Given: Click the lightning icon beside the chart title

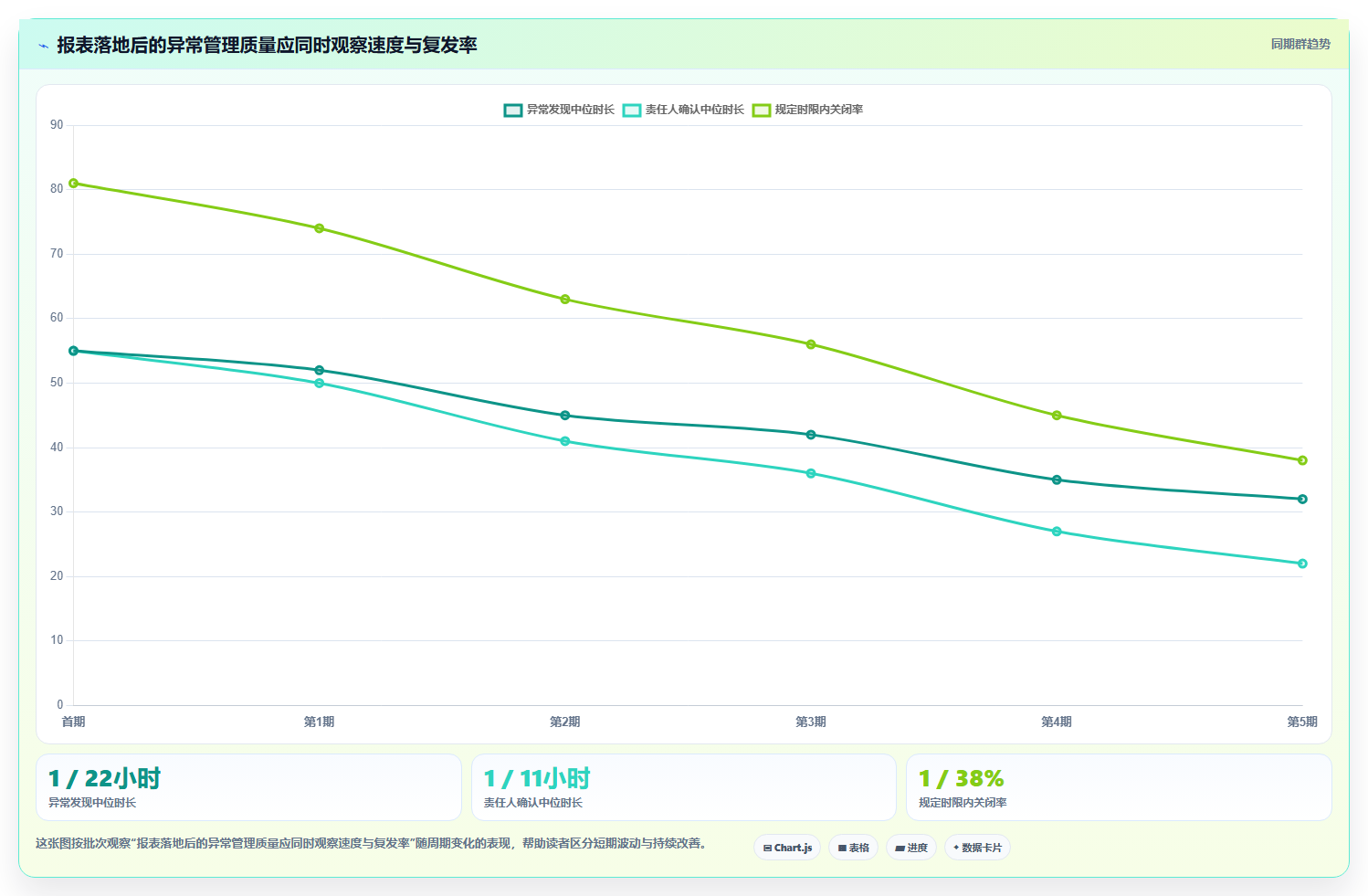Looking at the screenshot, I should 43,46.
